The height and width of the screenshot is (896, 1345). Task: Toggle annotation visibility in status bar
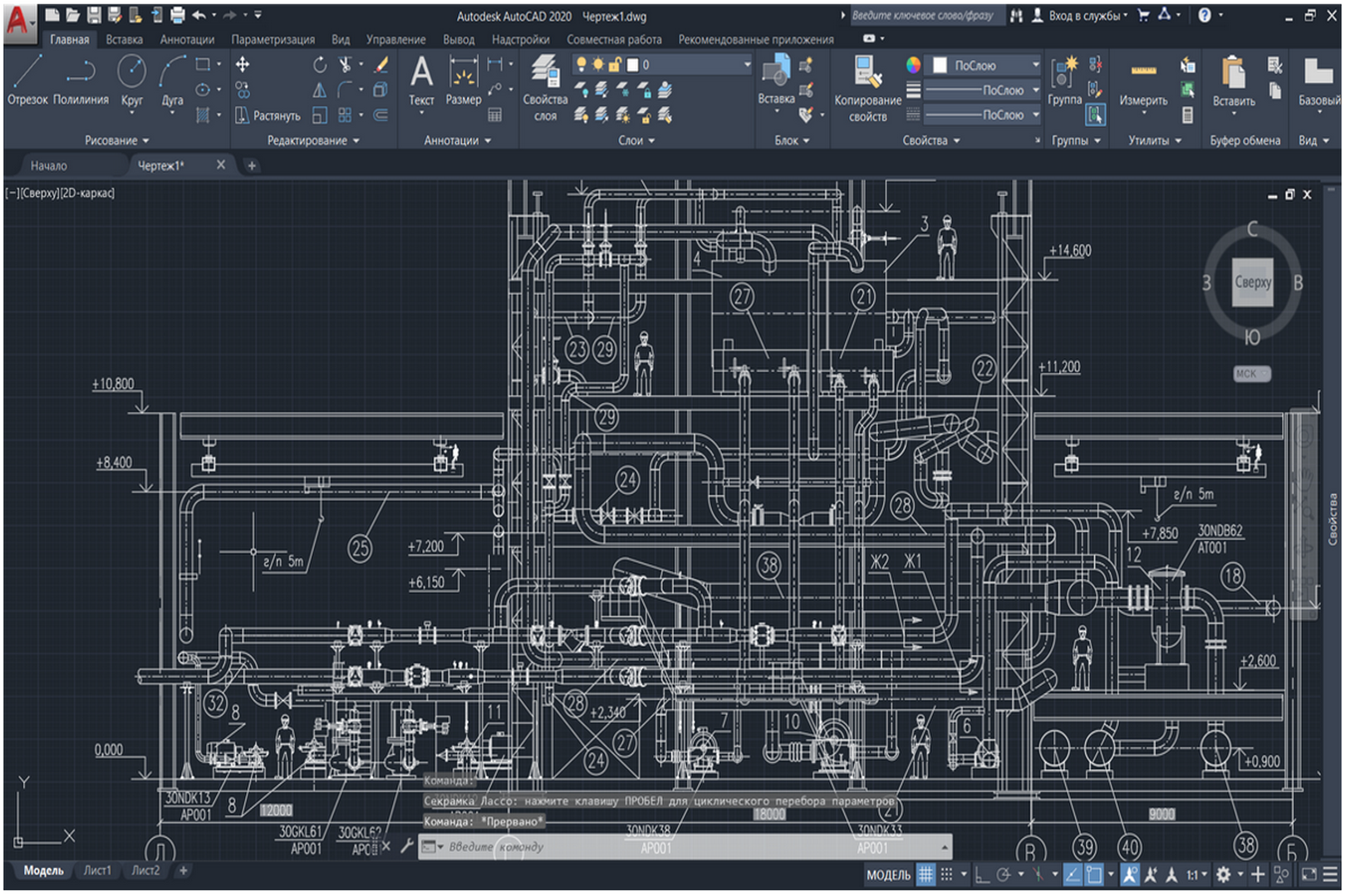[1130, 874]
